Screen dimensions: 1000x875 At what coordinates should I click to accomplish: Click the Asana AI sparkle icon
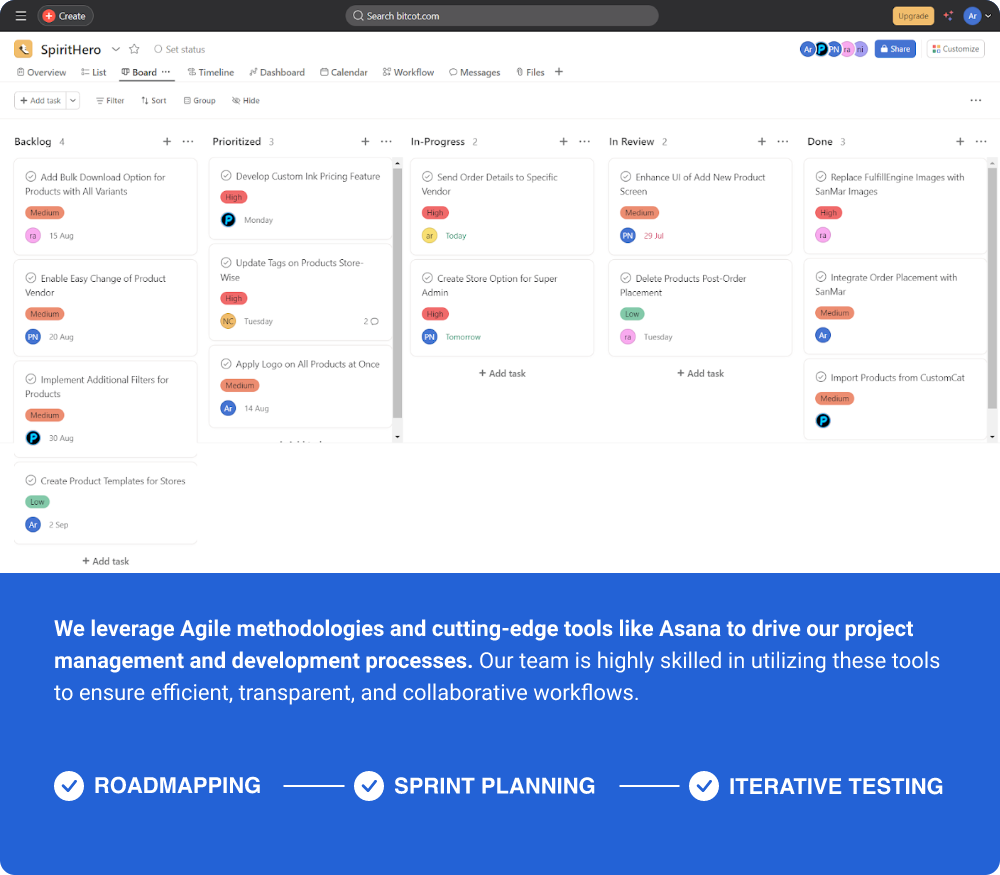pos(948,16)
